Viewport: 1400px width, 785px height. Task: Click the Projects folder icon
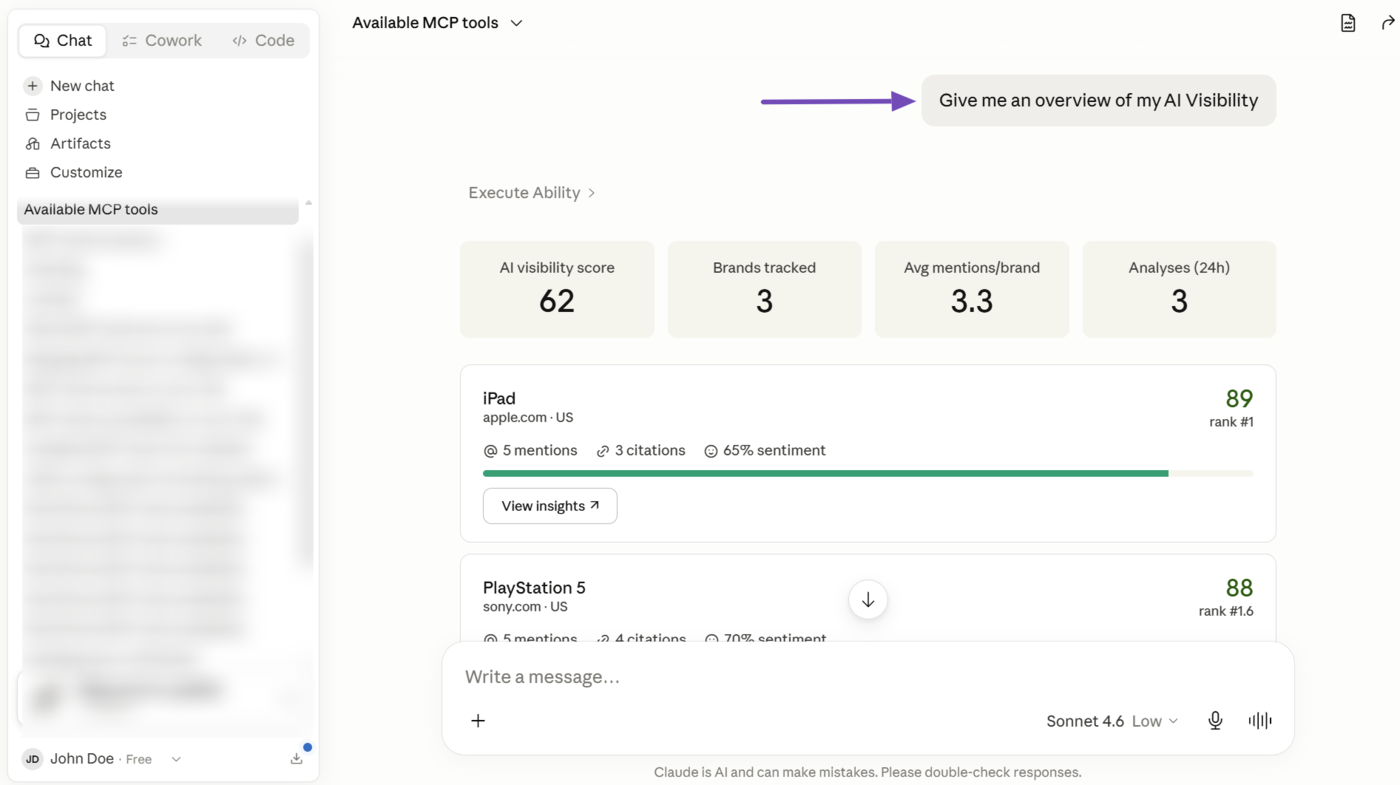click(x=33, y=115)
